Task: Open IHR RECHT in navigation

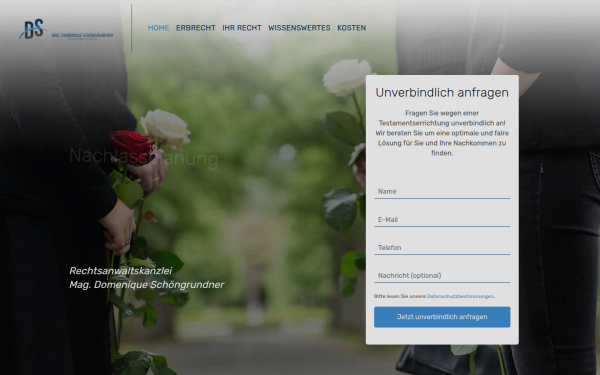Action: 242,28
